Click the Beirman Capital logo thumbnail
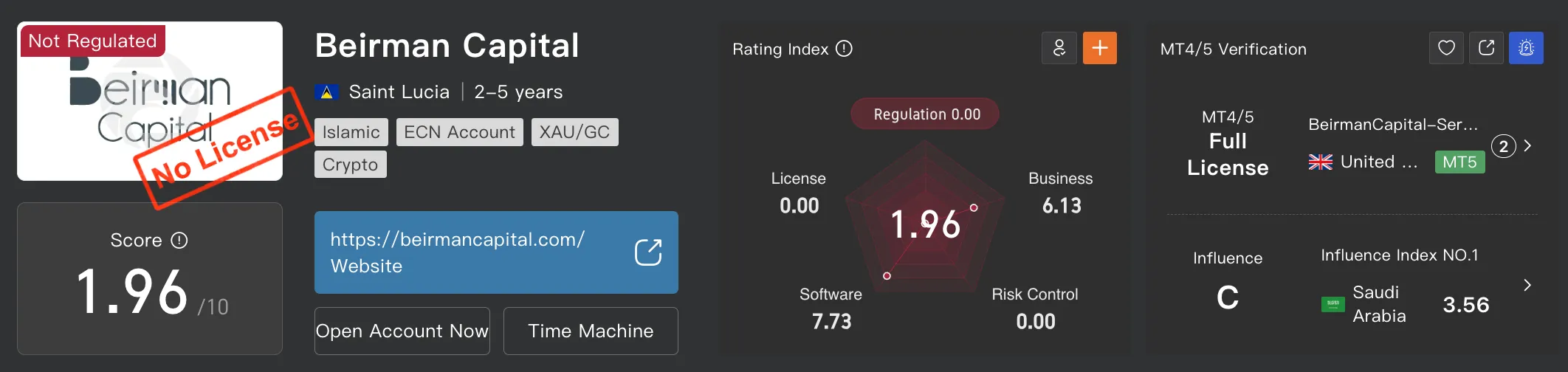The height and width of the screenshot is (372, 1568). 150,101
